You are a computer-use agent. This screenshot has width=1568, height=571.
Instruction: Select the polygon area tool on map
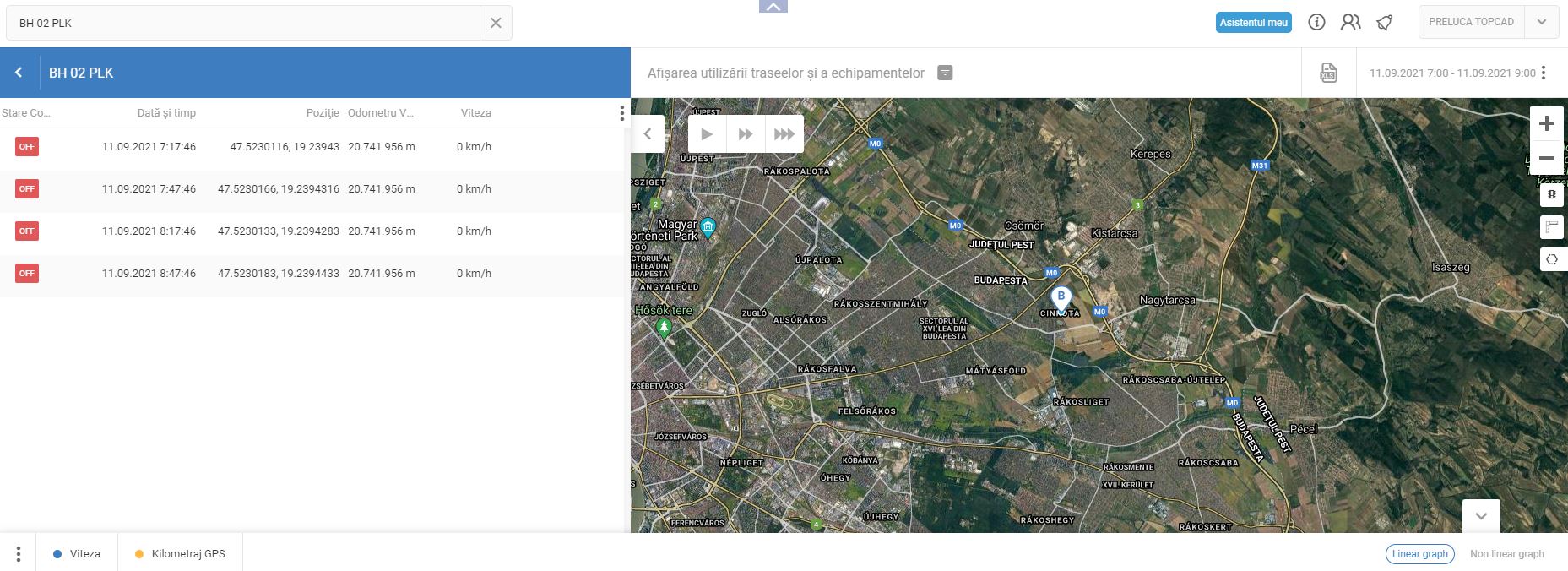coord(1552,259)
